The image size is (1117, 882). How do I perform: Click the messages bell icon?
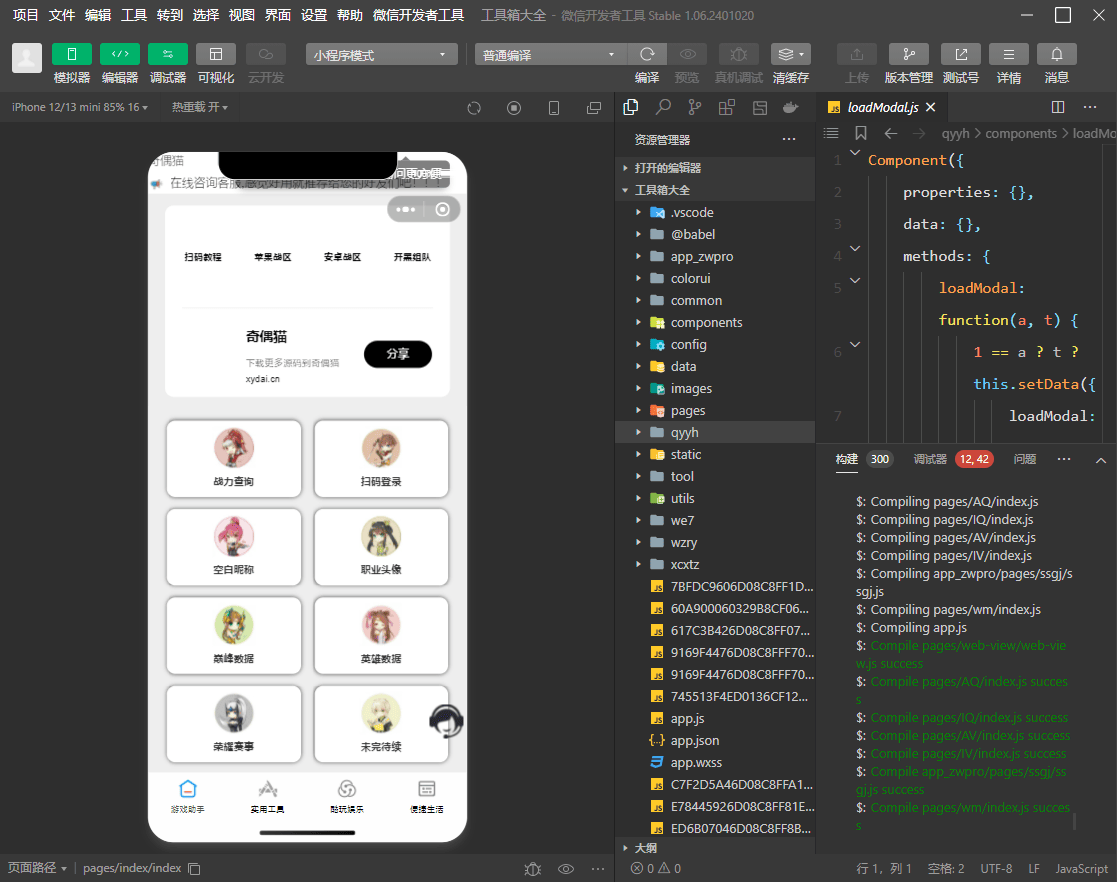(1056, 55)
